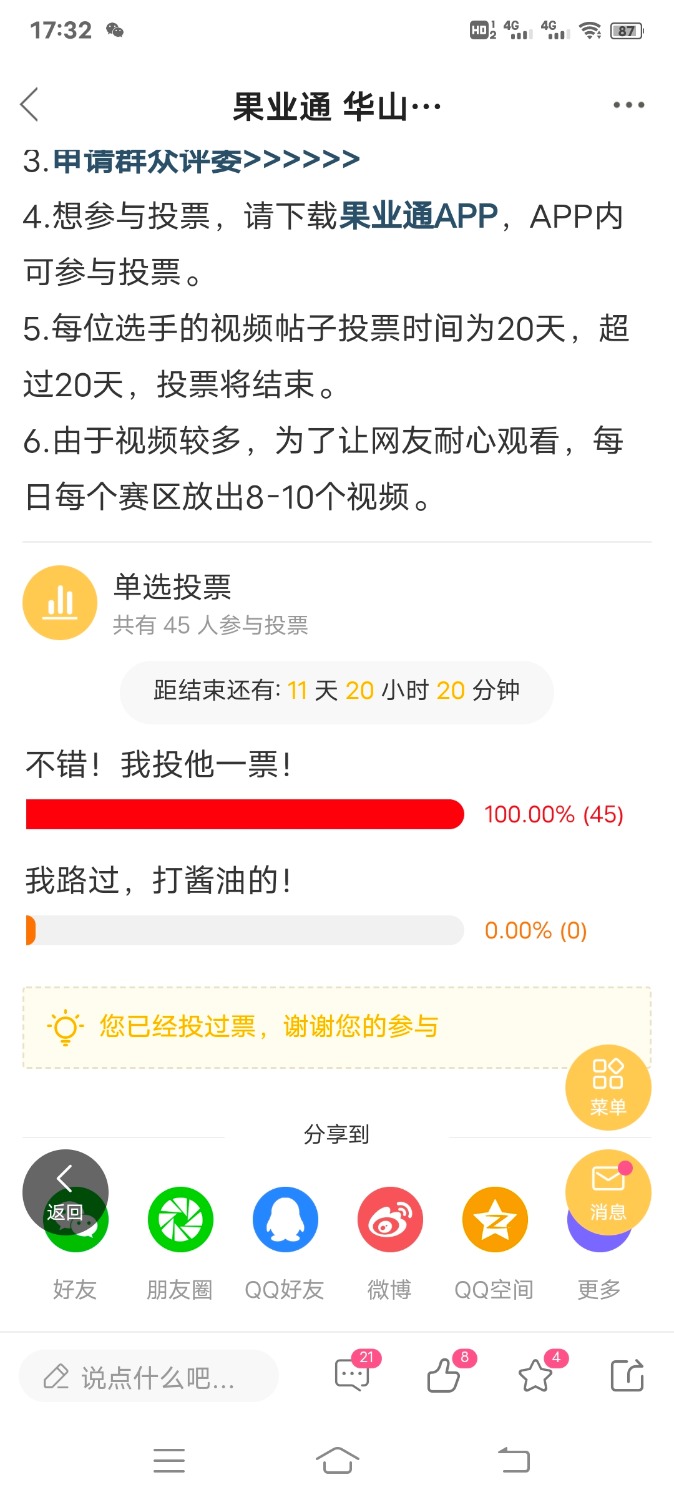Open the floating 消息 messages button
This screenshot has width=674, height=1500.
(x=608, y=1192)
